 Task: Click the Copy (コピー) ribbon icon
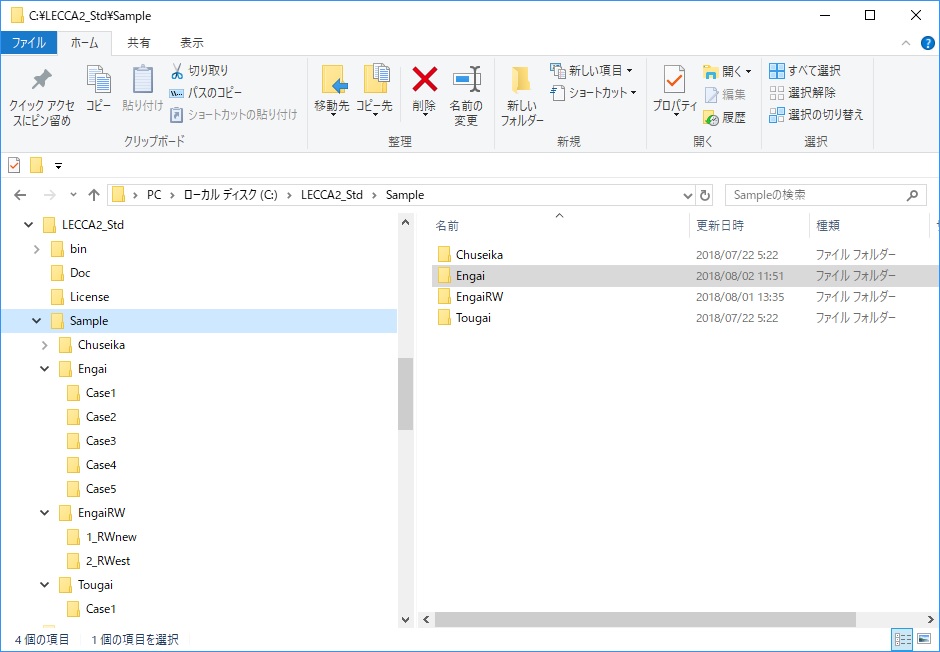(x=98, y=80)
